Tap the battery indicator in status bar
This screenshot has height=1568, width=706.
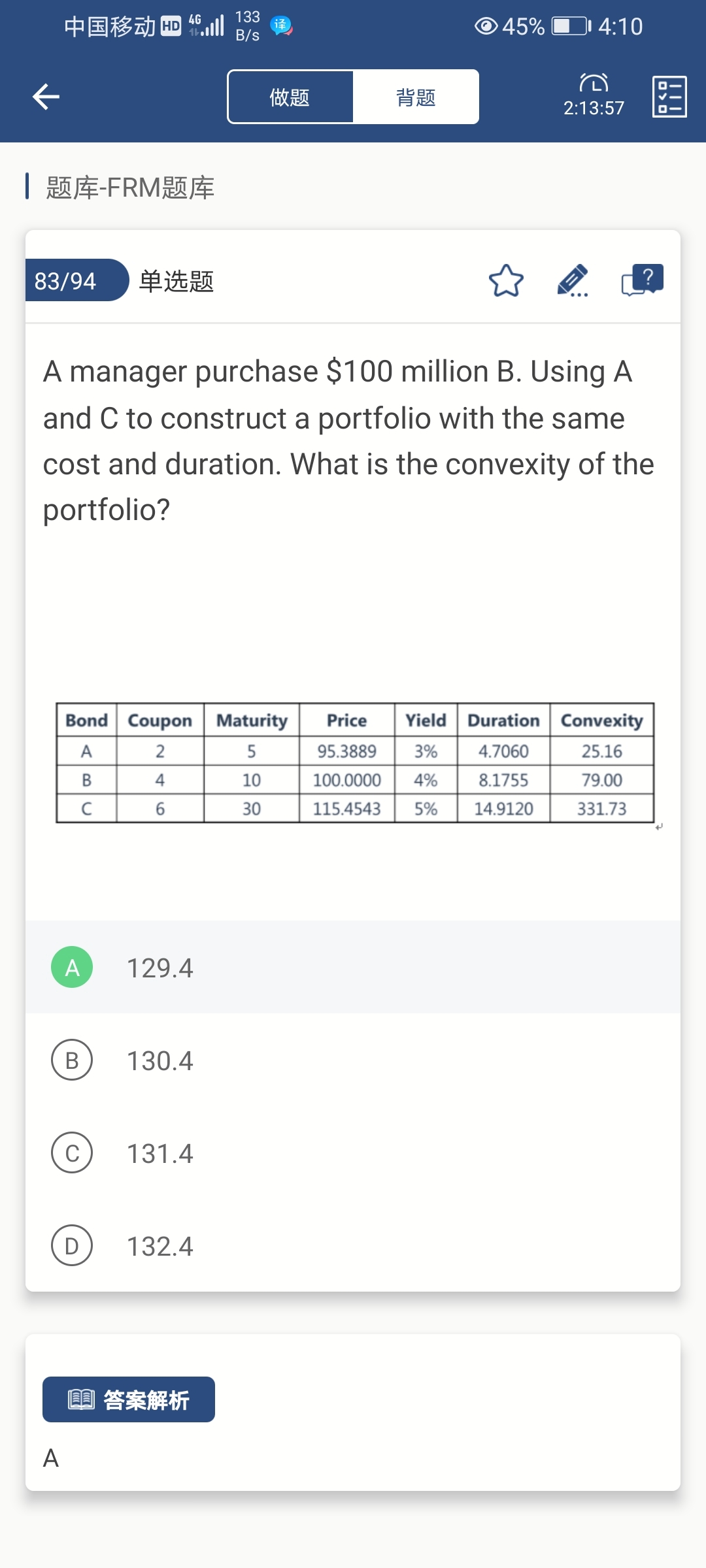571,26
